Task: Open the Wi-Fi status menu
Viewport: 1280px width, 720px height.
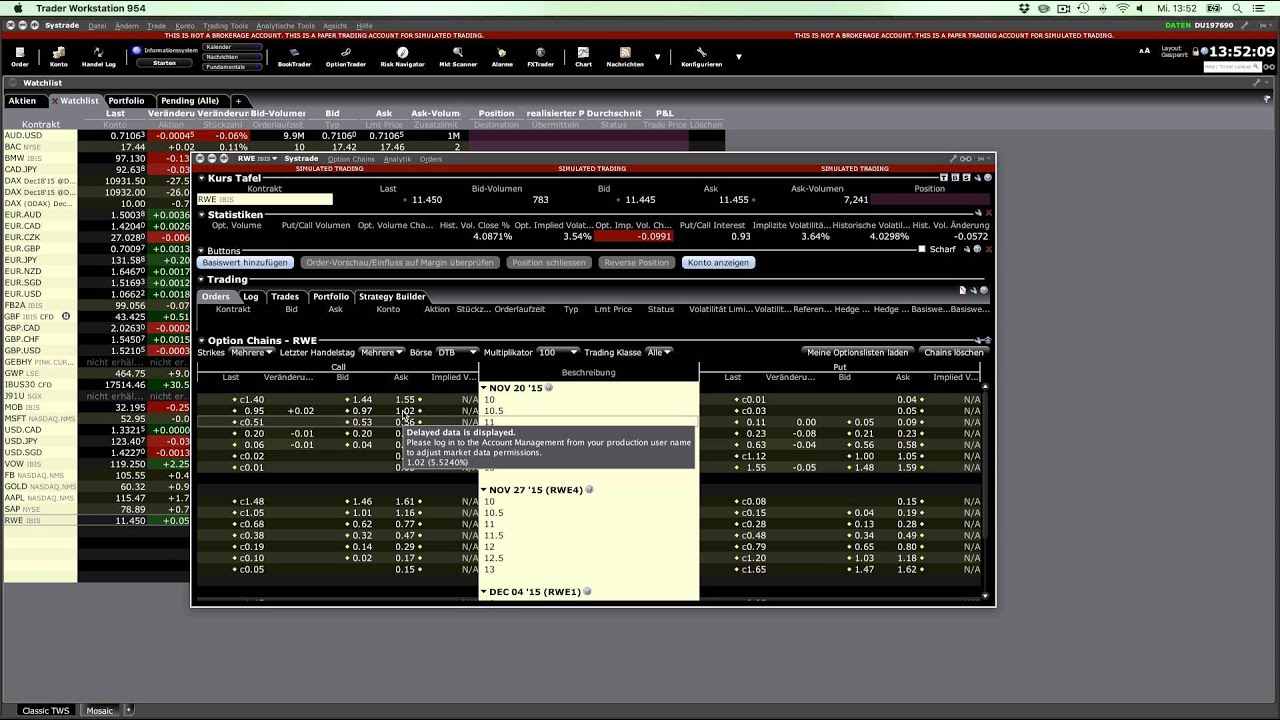Action: point(1122,8)
